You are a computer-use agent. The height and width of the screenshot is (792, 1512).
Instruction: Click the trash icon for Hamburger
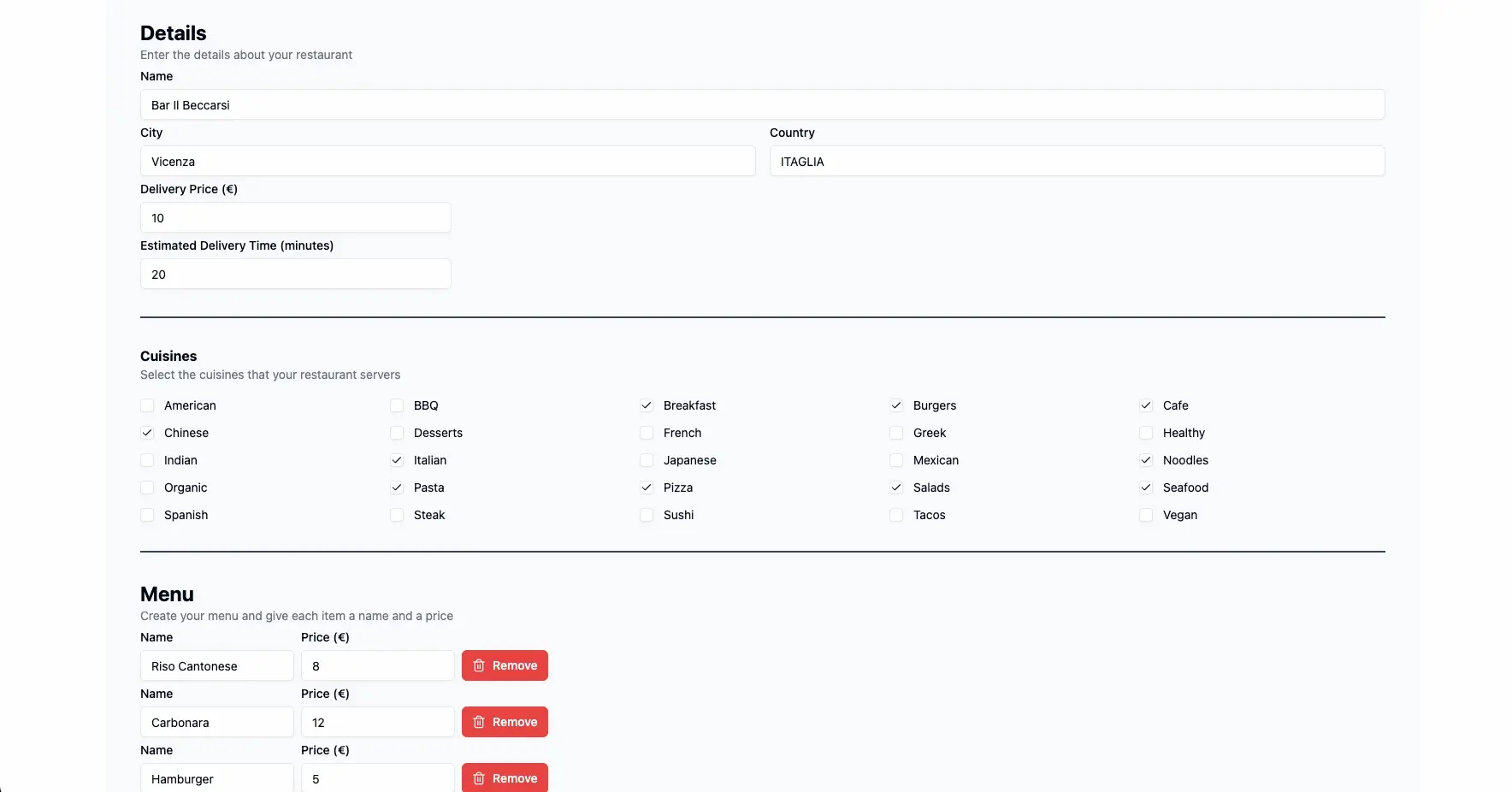pyautogui.click(x=478, y=778)
